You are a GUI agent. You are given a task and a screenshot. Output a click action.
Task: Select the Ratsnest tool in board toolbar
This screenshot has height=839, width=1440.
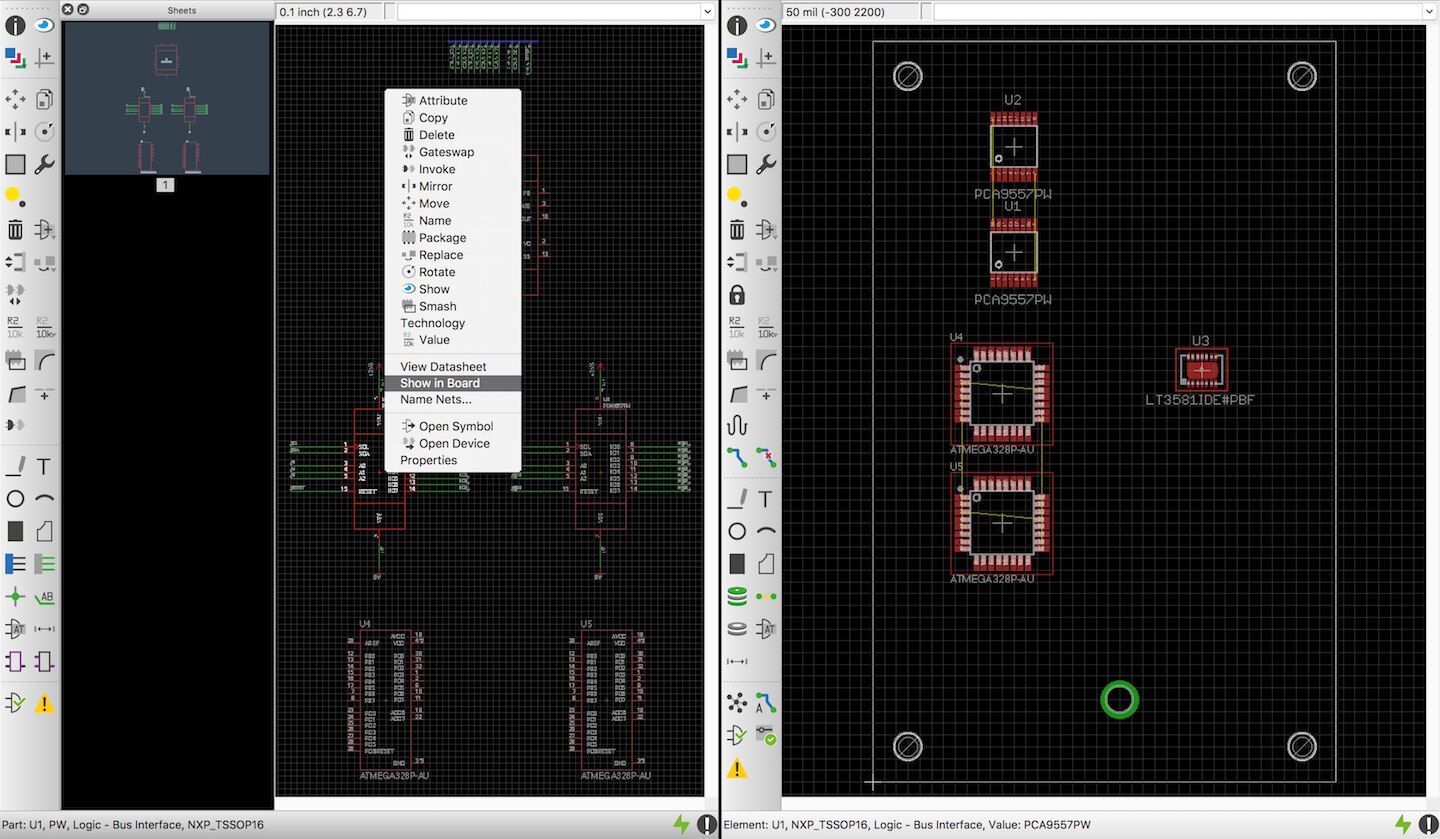coord(737,703)
